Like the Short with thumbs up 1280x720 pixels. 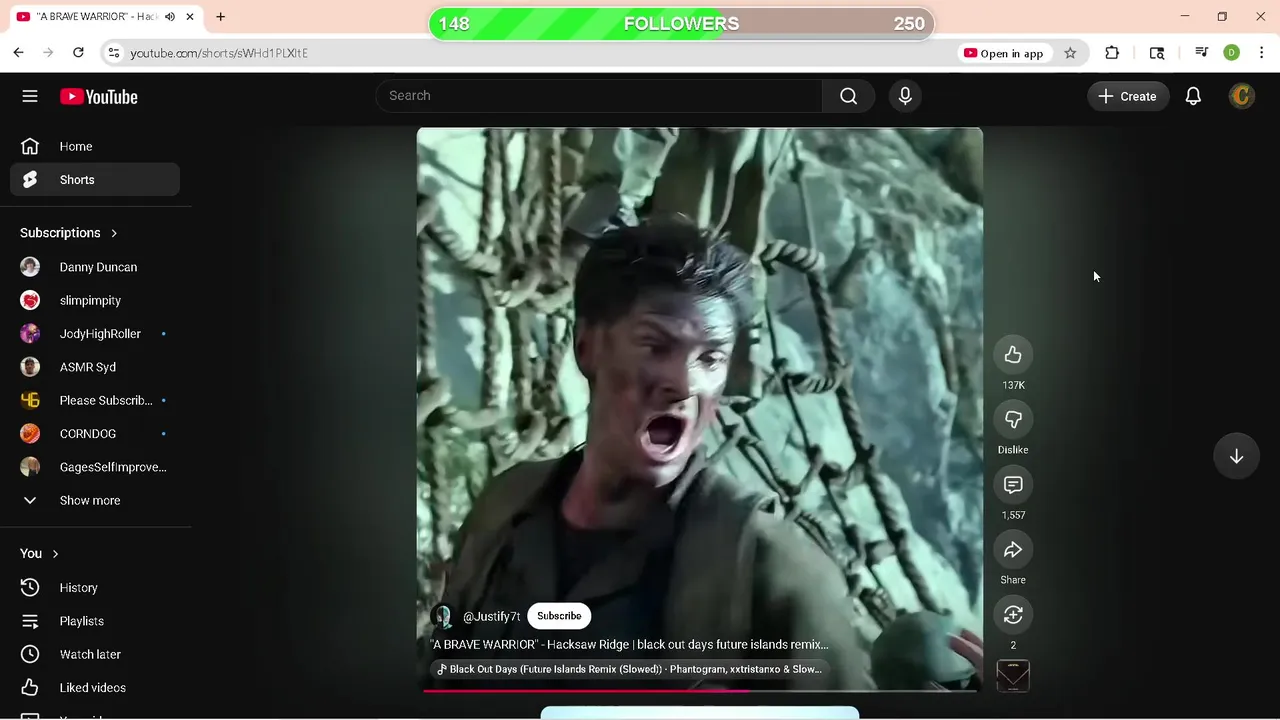click(x=1013, y=355)
